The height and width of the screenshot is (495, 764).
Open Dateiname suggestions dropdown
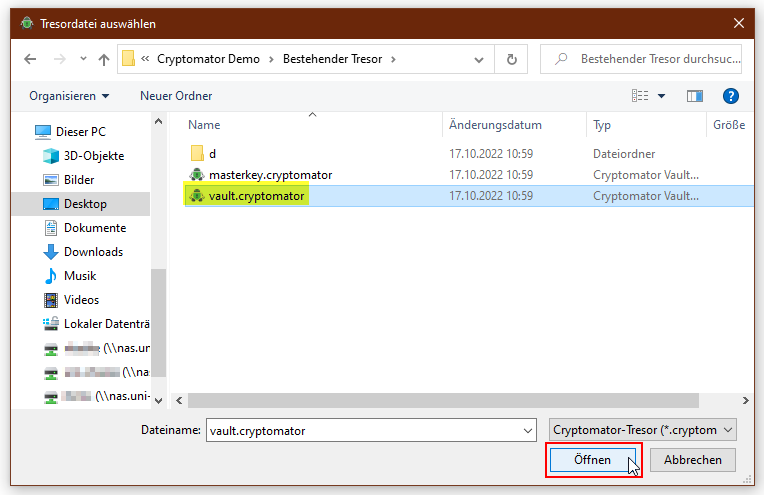pos(528,431)
